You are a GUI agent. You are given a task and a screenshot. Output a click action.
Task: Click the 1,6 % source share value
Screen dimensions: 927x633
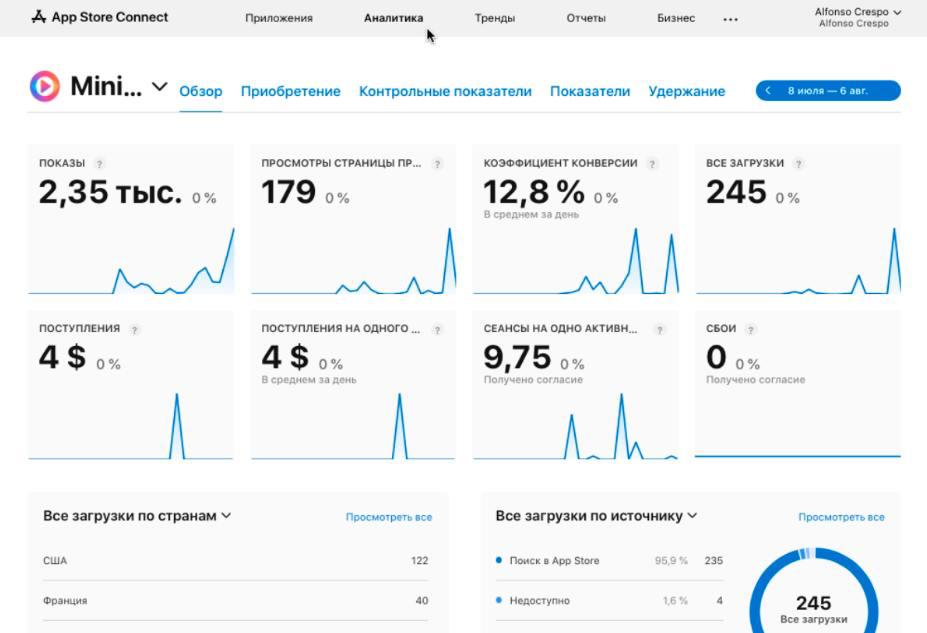point(675,600)
